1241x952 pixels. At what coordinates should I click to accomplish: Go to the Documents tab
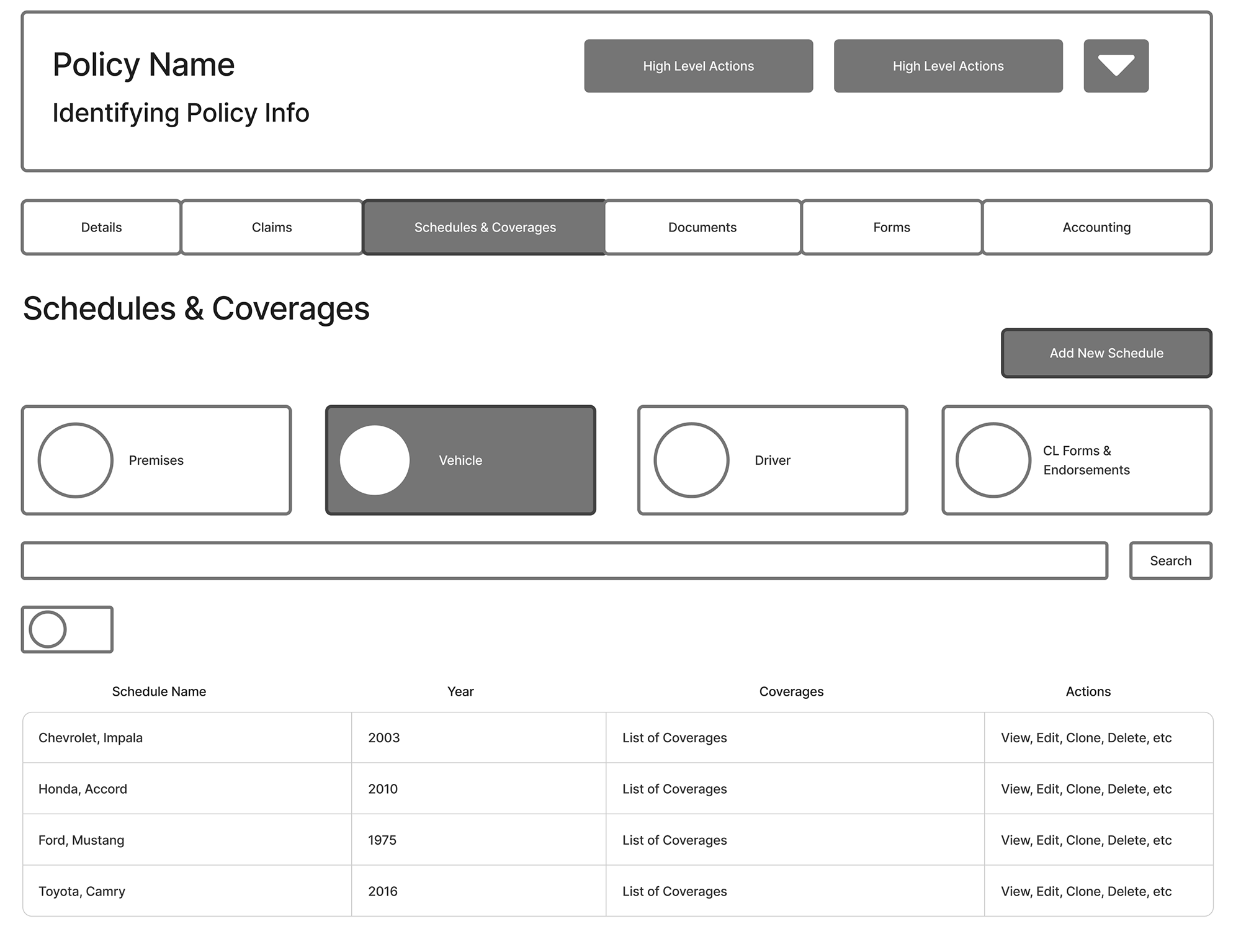[x=702, y=227]
